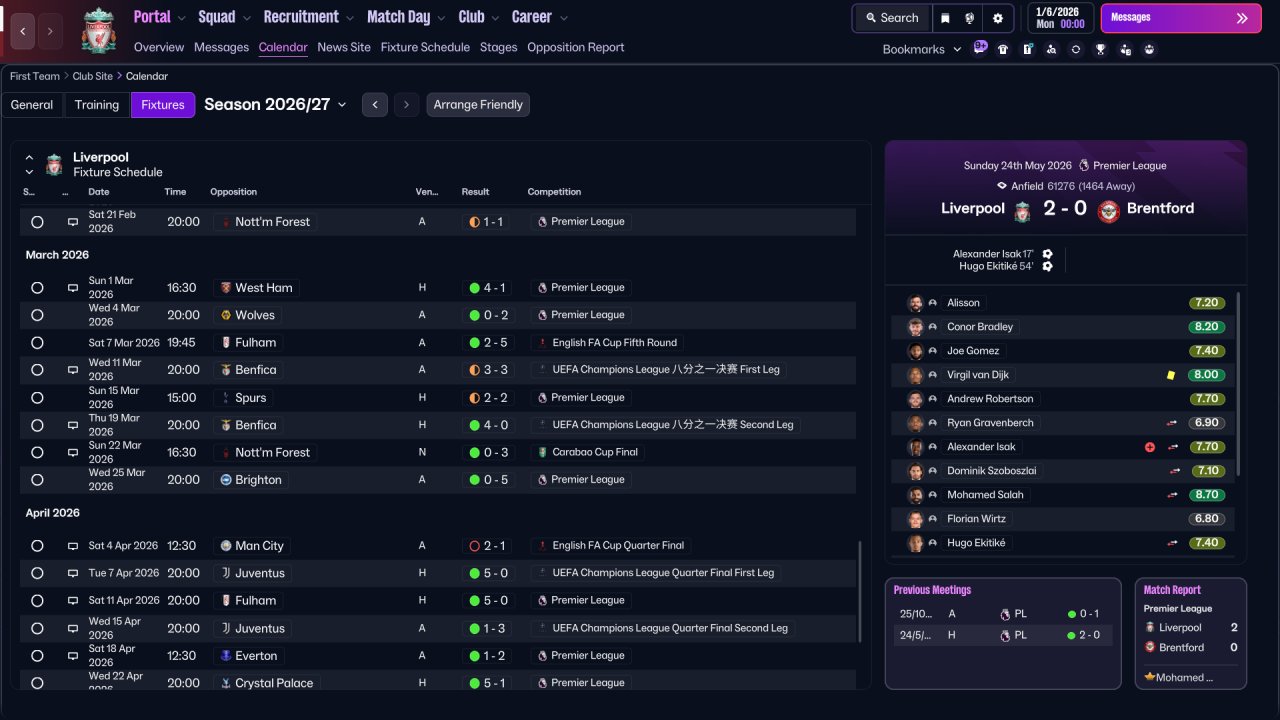Select the radio circle for the Everton fixture
This screenshot has height=720, width=1280.
point(37,656)
